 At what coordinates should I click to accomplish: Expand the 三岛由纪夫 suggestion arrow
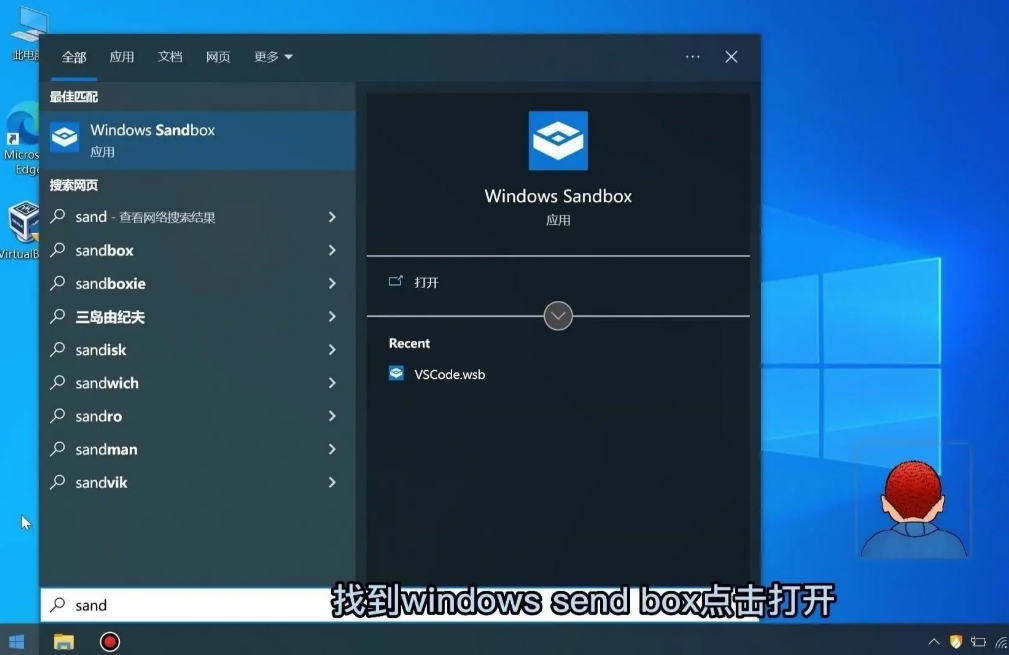(332, 316)
